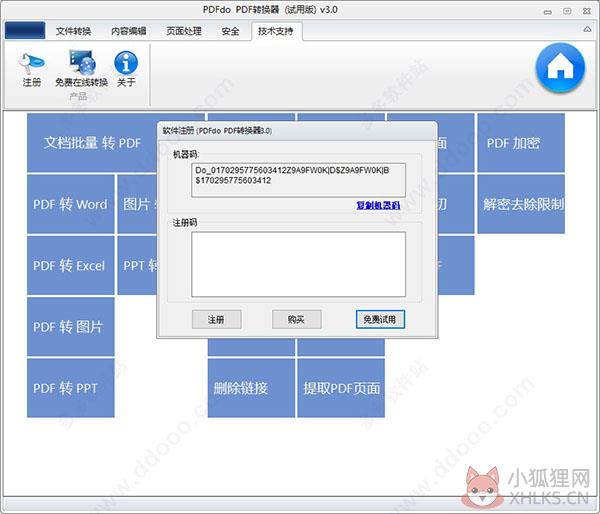Image resolution: width=600 pixels, height=514 pixels.
Task: Minimize the PDFdo window
Action: [x=548, y=12]
